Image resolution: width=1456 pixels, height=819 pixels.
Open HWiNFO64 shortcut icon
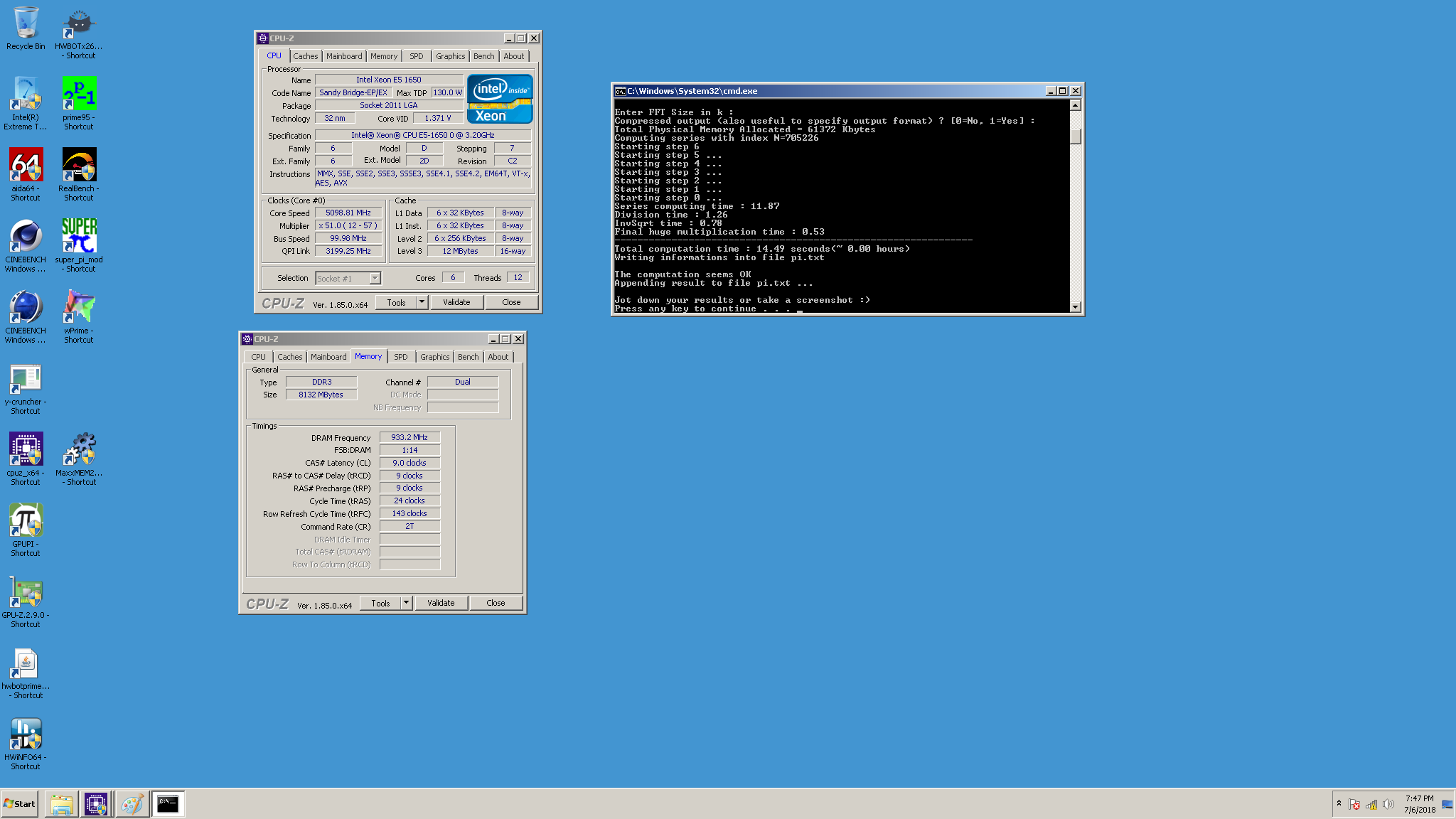26,744
